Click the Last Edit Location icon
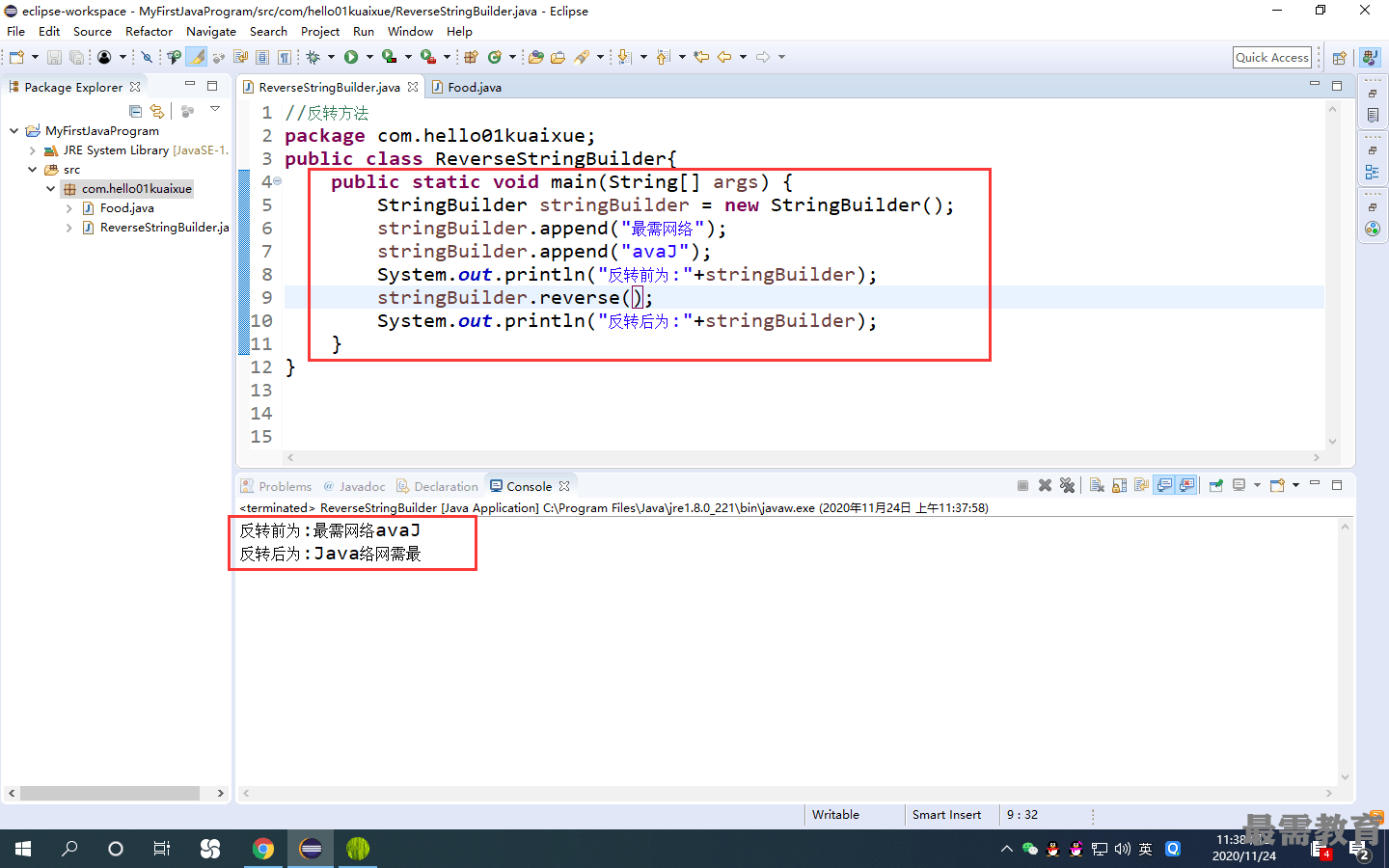1389x868 pixels. pyautogui.click(x=701, y=57)
